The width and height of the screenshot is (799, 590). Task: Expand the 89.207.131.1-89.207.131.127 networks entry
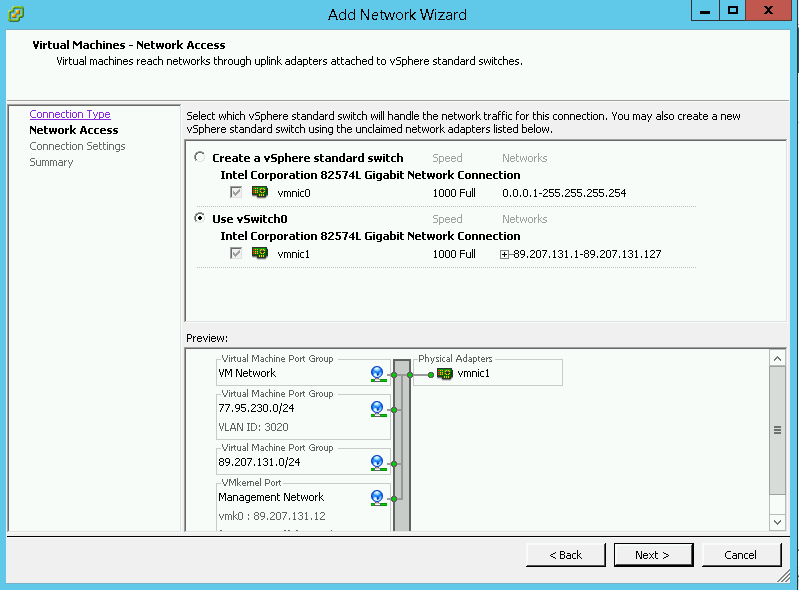click(504, 254)
